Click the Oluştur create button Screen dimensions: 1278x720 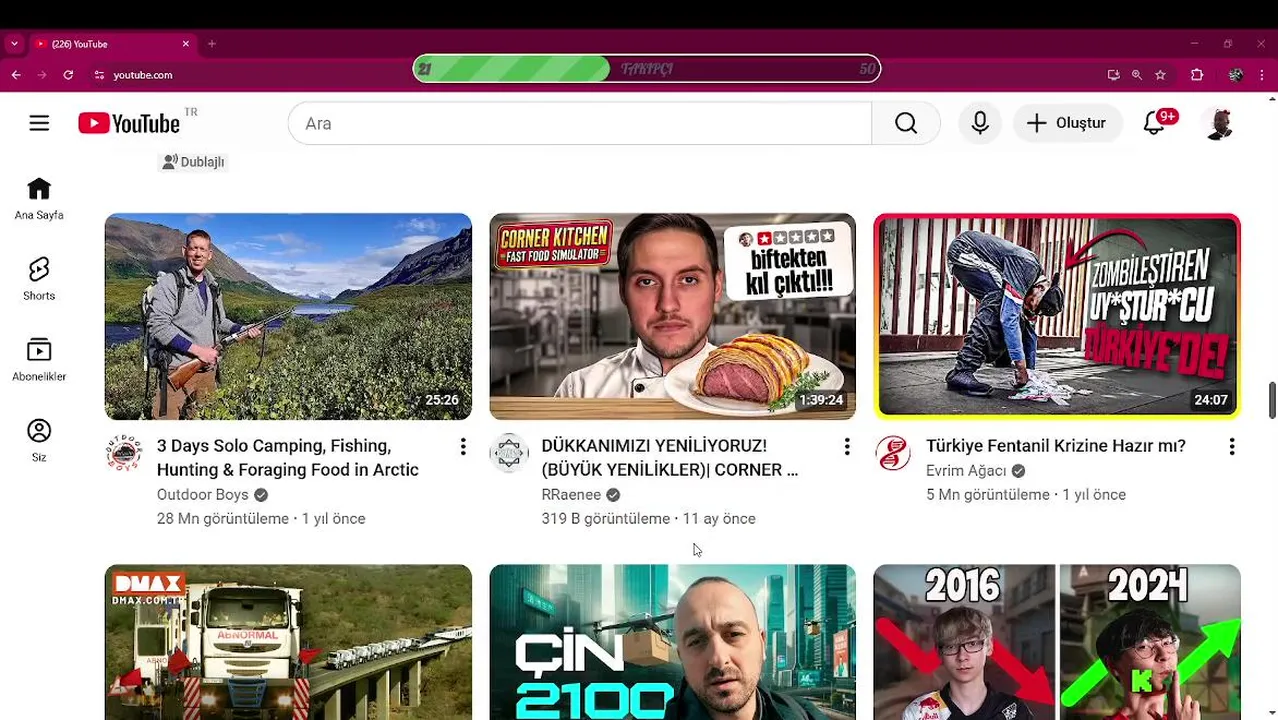[x=1067, y=123]
